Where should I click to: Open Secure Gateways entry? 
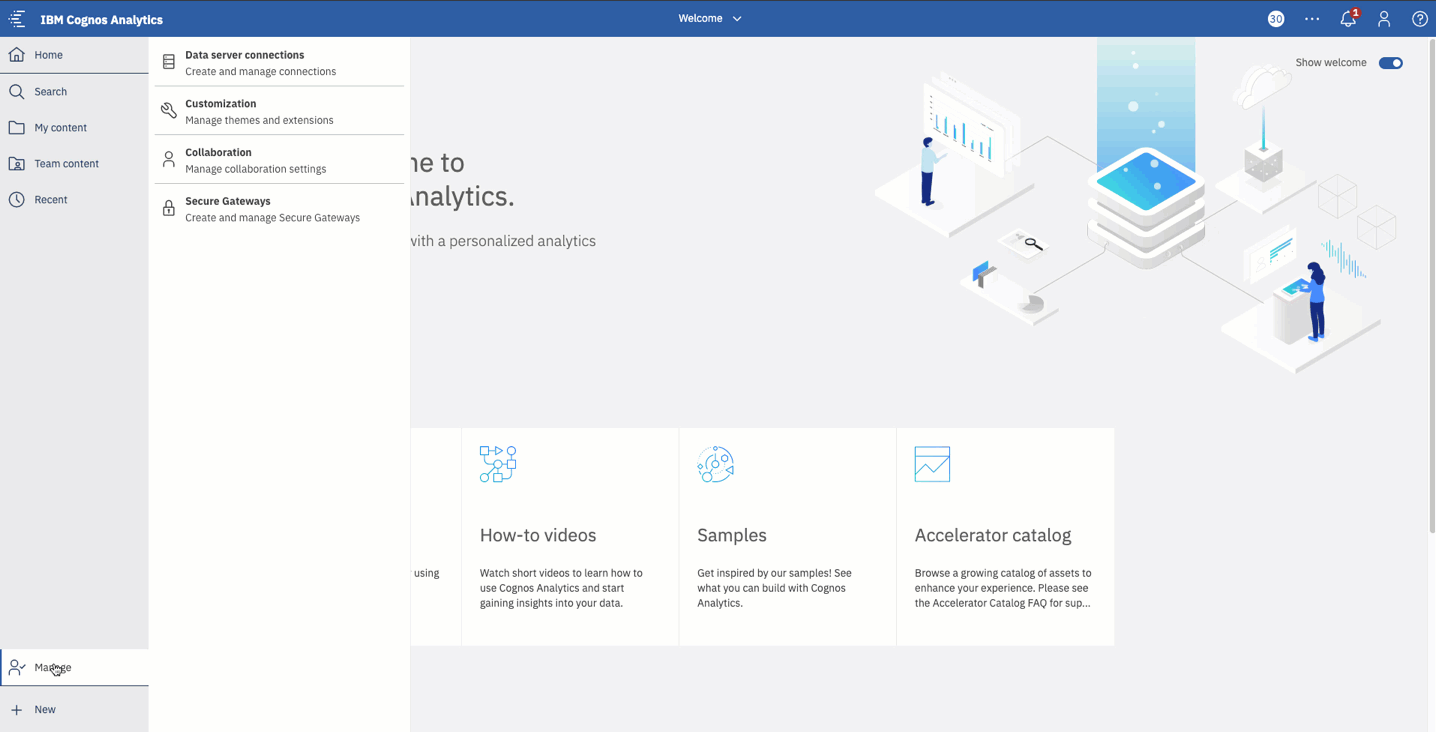[279, 208]
